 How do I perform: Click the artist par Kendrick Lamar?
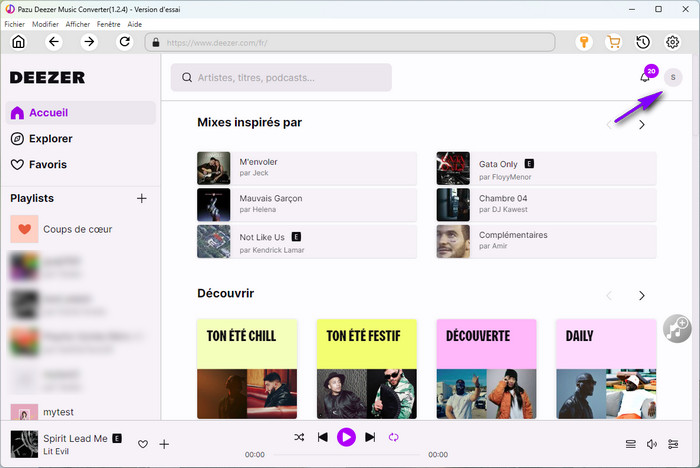click(x=272, y=250)
